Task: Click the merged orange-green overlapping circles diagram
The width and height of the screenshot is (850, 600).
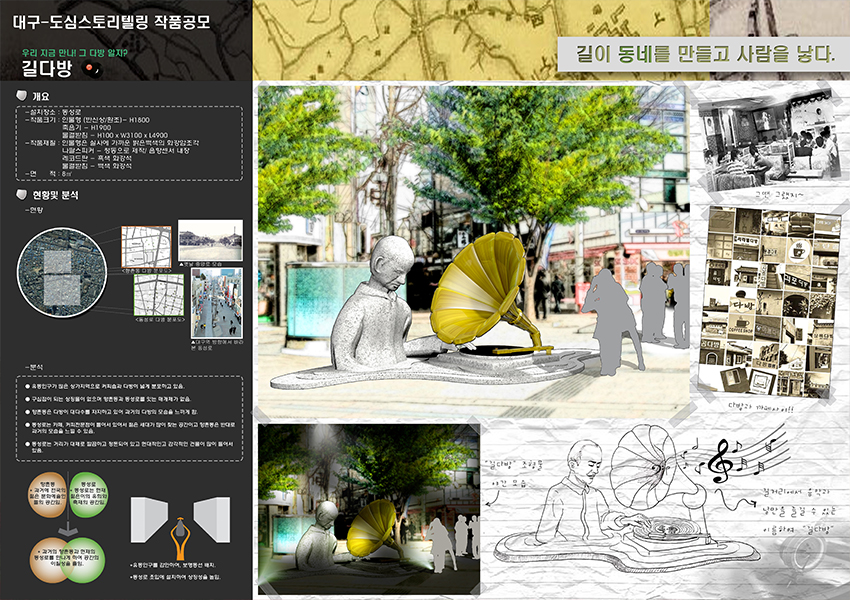Action: 68,560
